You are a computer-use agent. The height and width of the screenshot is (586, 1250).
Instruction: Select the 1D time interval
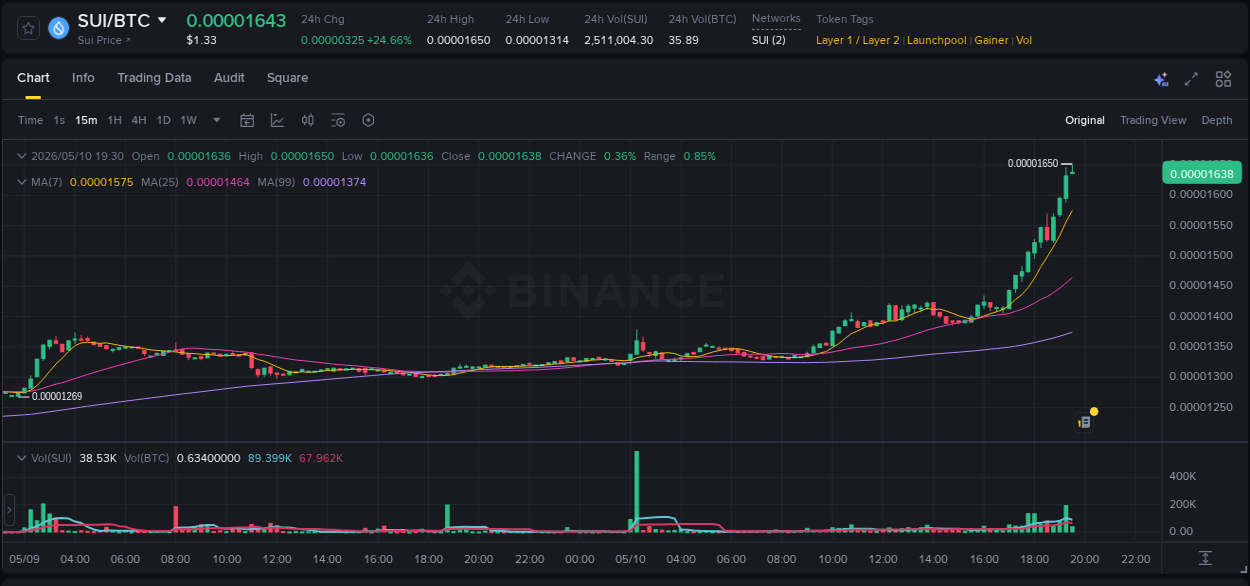163,120
